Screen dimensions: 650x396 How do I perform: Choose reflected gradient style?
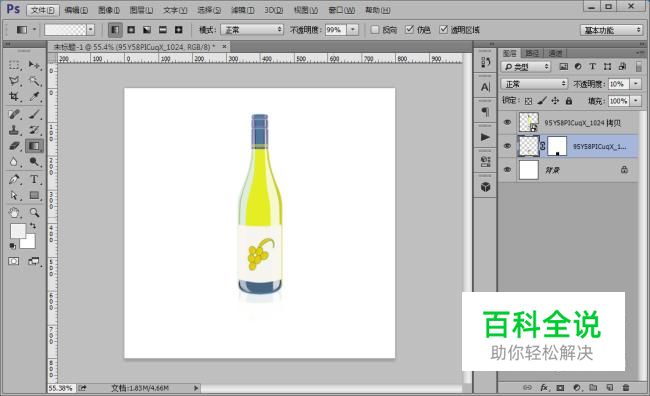[x=162, y=30]
